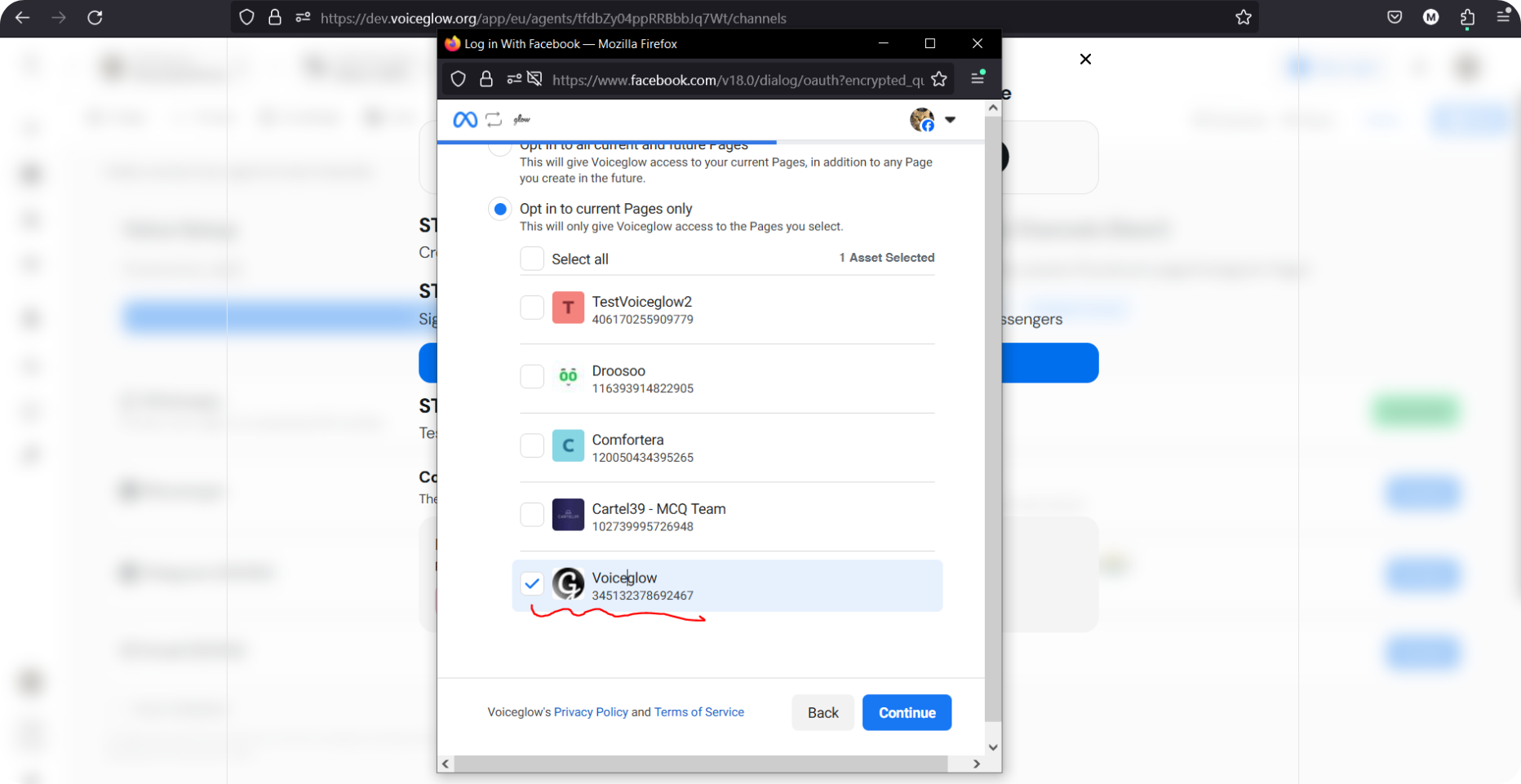
Task: Click the popup vertical scrollbar up arrow
Action: [993, 108]
